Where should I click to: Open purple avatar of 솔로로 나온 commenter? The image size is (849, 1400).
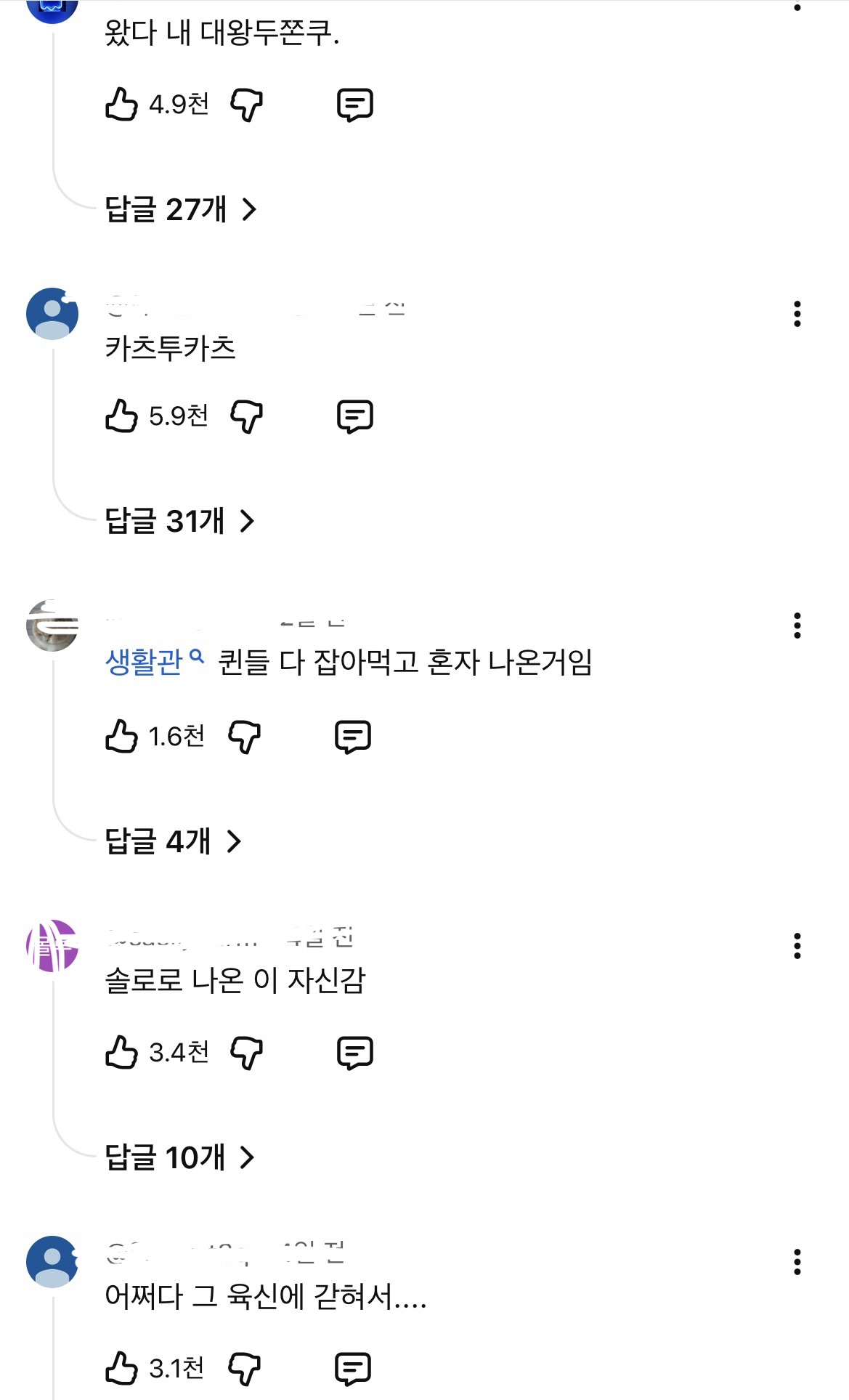click(52, 946)
